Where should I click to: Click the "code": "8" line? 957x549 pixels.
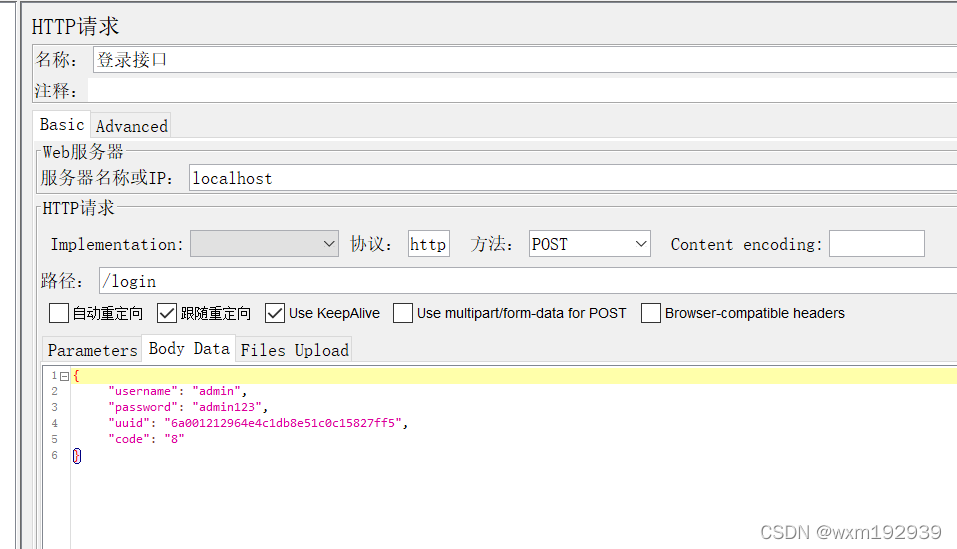click(x=146, y=439)
